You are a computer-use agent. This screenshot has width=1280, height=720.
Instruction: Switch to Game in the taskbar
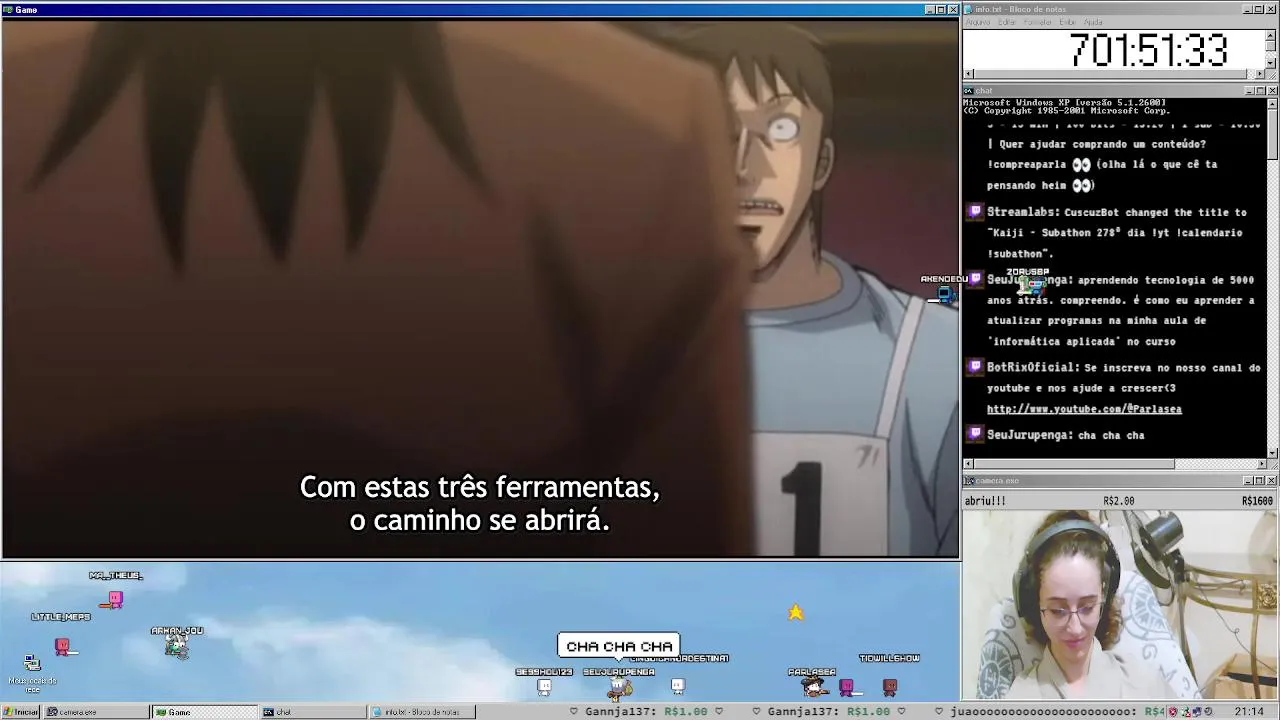tap(204, 712)
